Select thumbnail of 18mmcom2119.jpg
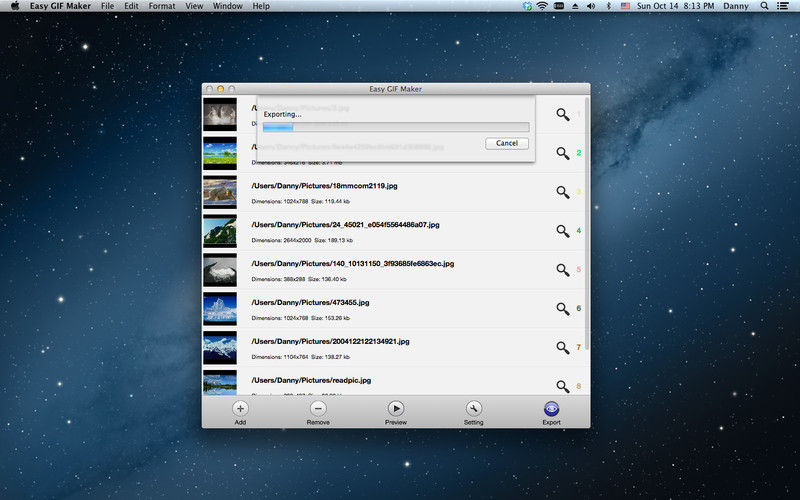Screen dimensions: 800x500 pyautogui.click(x=220, y=192)
